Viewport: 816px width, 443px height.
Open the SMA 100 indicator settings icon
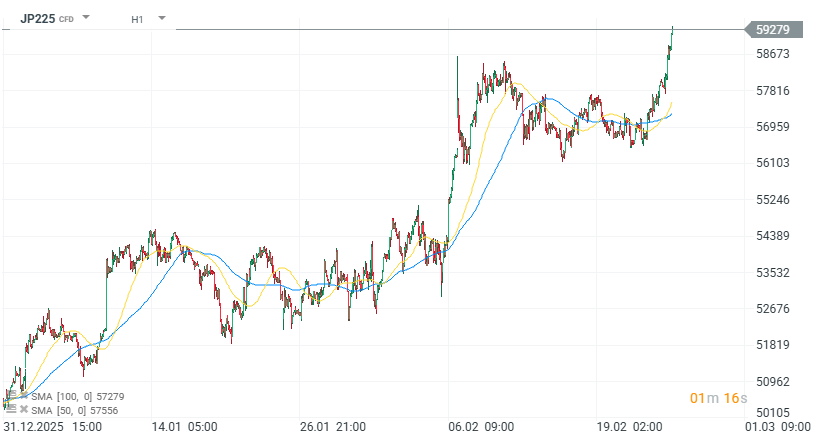[10, 398]
